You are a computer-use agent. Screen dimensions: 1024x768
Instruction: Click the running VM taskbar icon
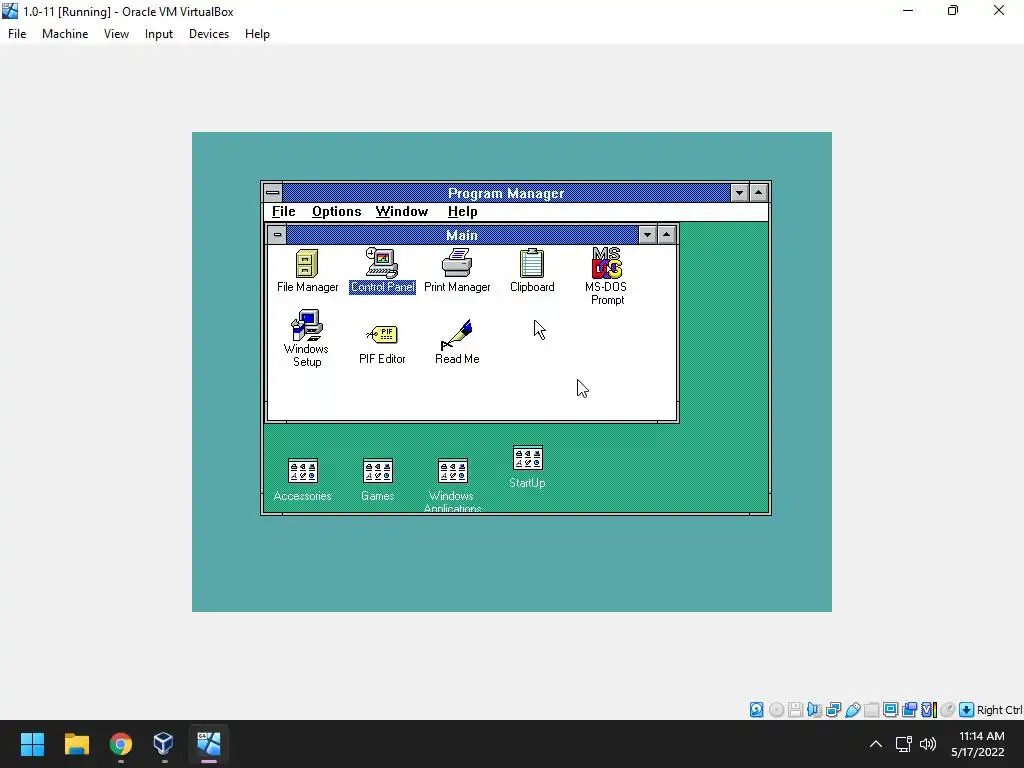tap(208, 744)
